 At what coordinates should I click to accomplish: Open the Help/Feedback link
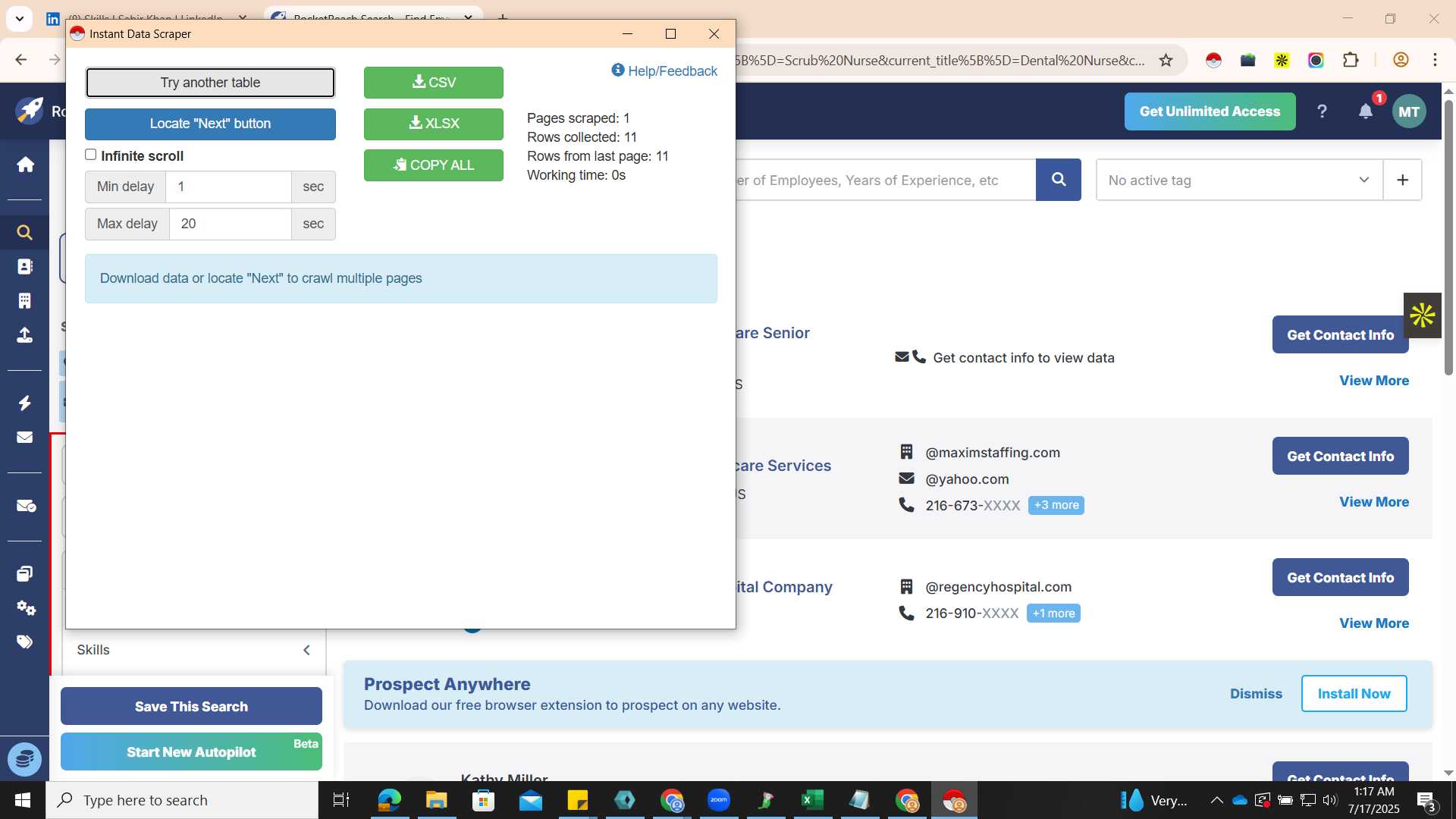point(664,71)
